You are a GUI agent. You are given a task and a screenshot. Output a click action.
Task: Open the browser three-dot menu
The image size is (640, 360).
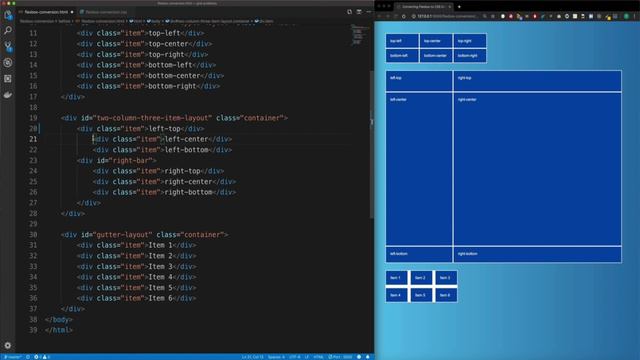click(636, 16)
